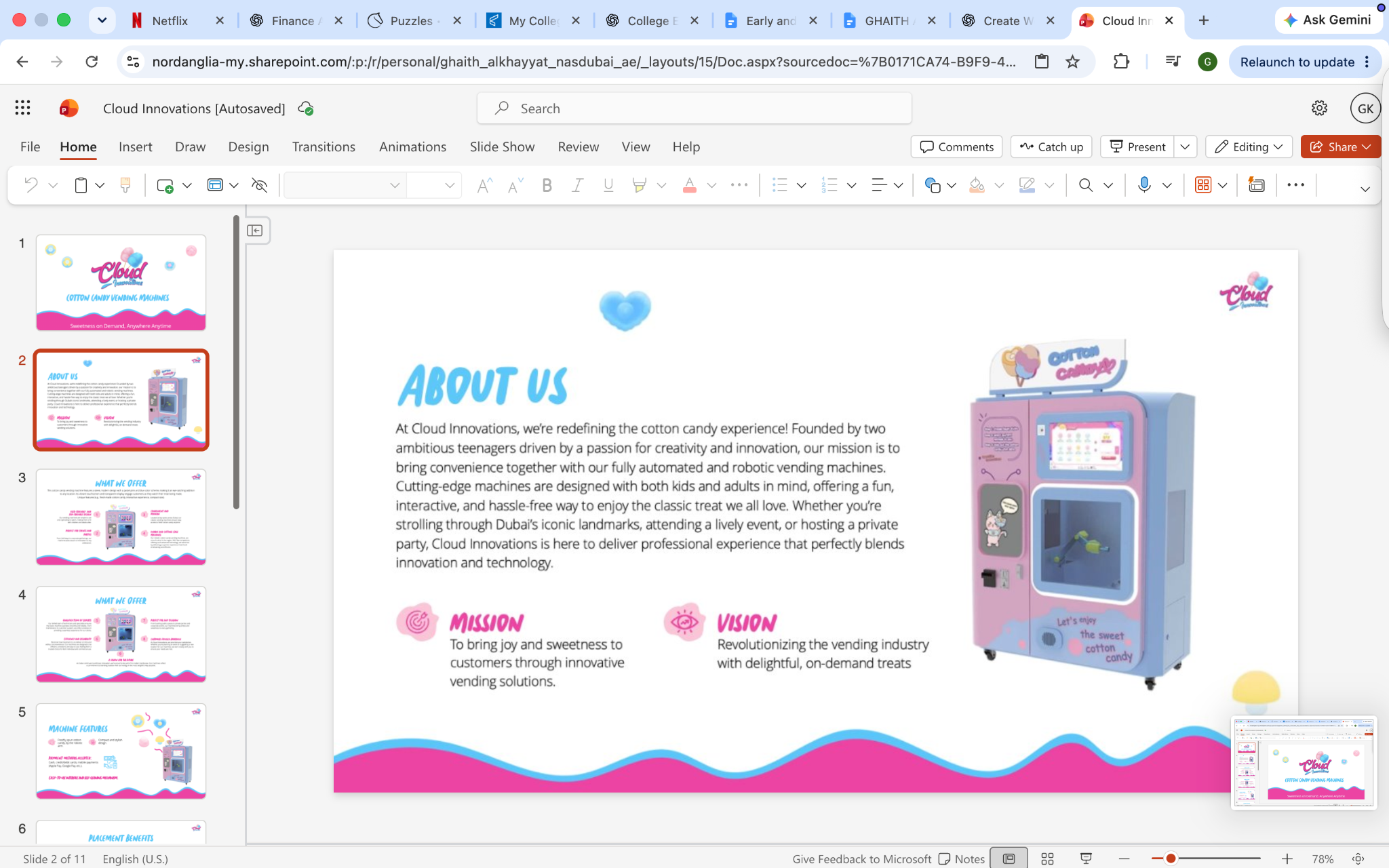Screen dimensions: 1389x868
Task: Open the Designer icon in the ribbon
Action: (1257, 185)
